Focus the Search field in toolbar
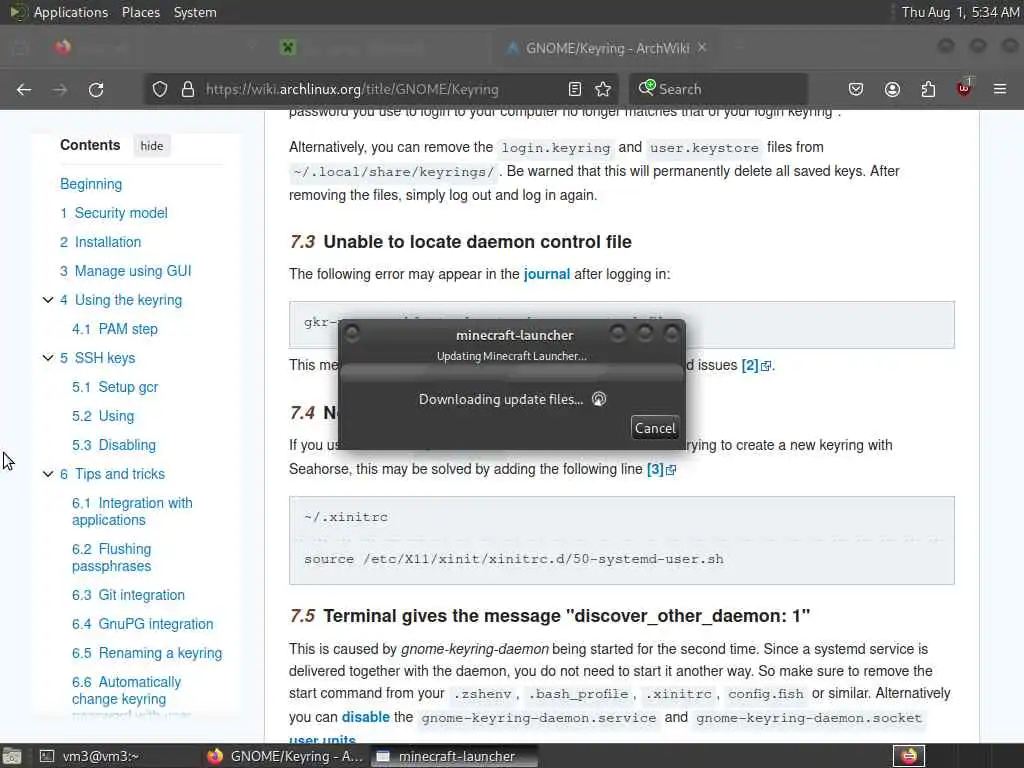 pyautogui.click(x=718, y=89)
